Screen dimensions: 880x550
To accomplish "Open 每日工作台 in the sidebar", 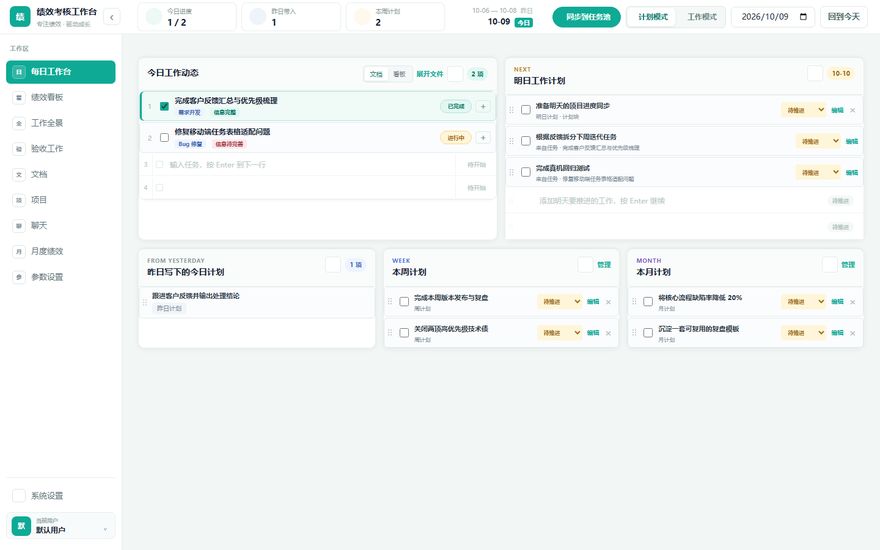I will coord(61,72).
